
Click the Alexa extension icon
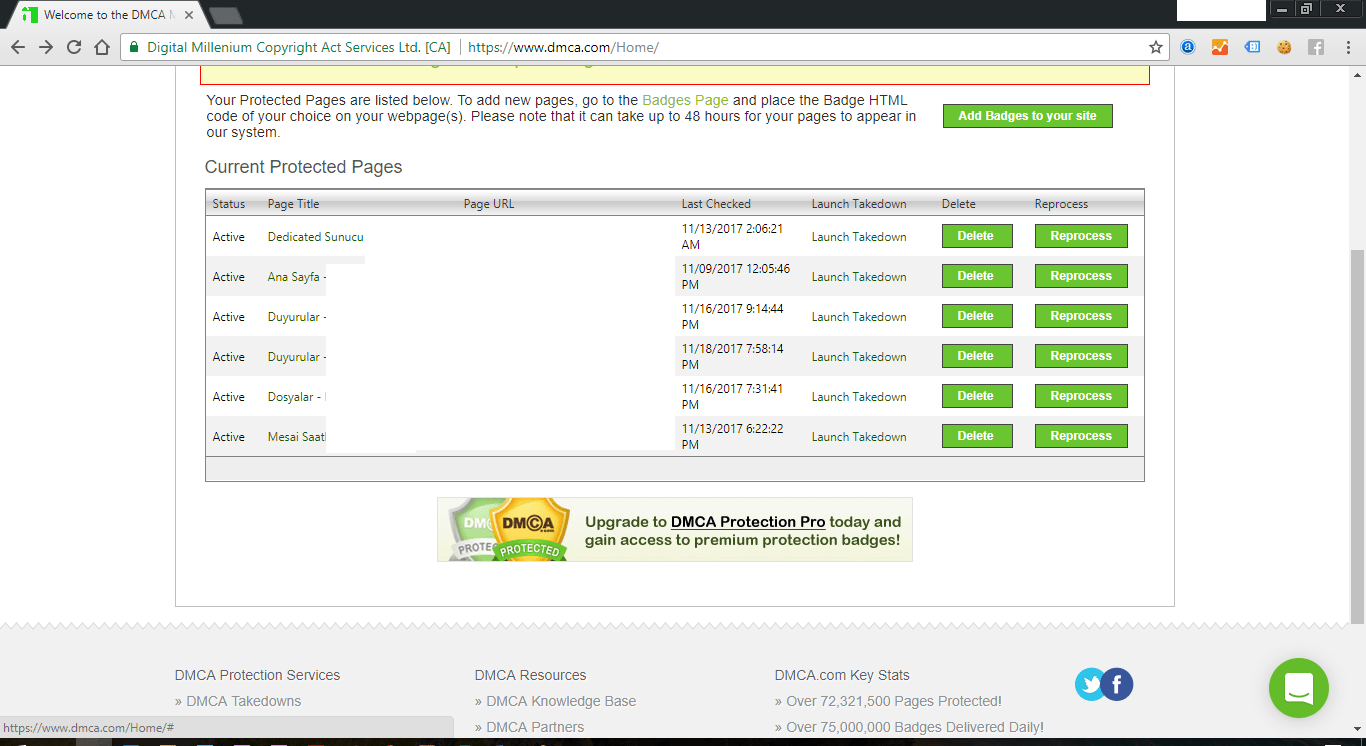click(1187, 46)
